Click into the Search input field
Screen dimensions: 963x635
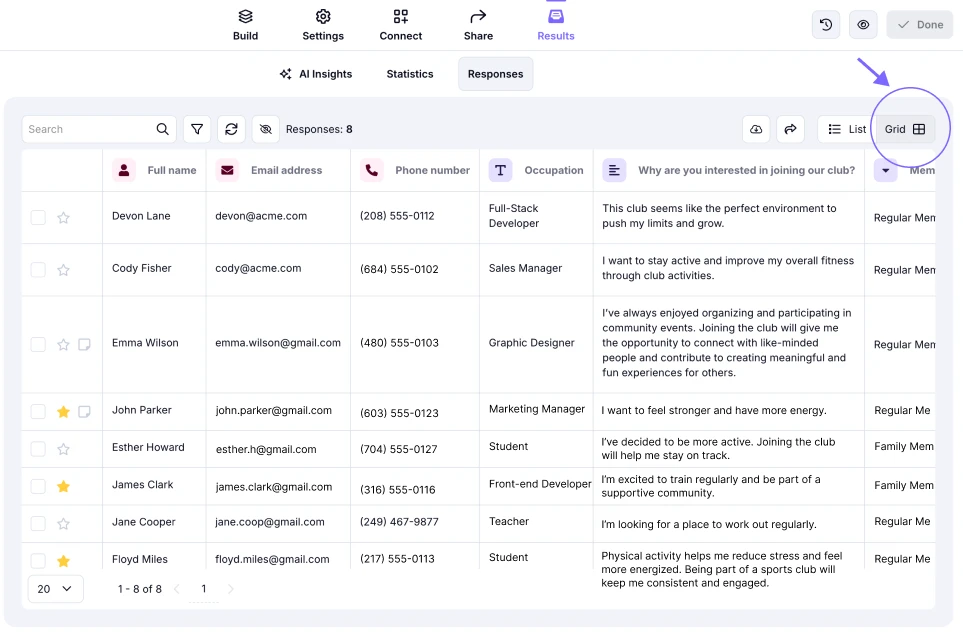(88, 129)
